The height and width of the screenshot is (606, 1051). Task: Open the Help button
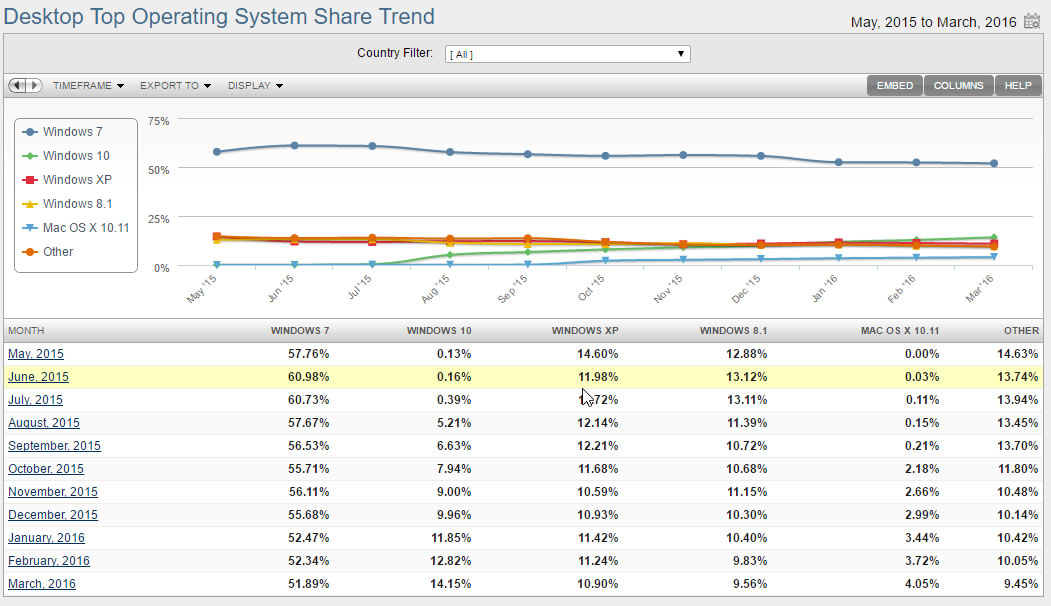1017,86
